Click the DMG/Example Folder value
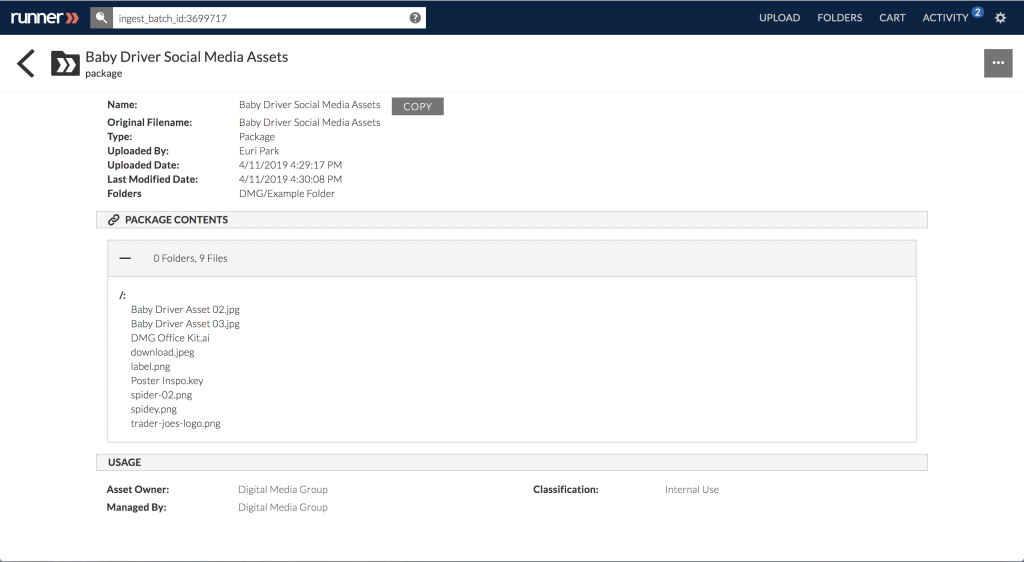Viewport: 1024px width, 562px height. pos(287,193)
